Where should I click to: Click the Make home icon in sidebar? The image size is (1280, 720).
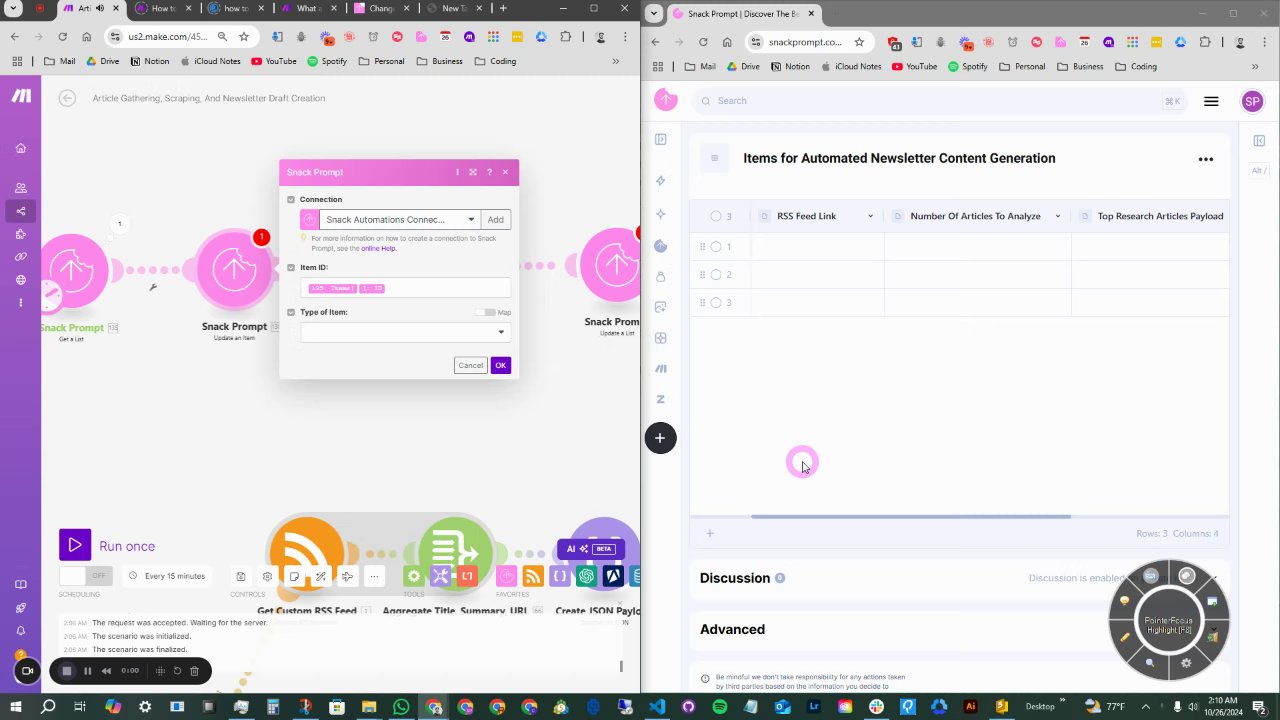pos(20,148)
